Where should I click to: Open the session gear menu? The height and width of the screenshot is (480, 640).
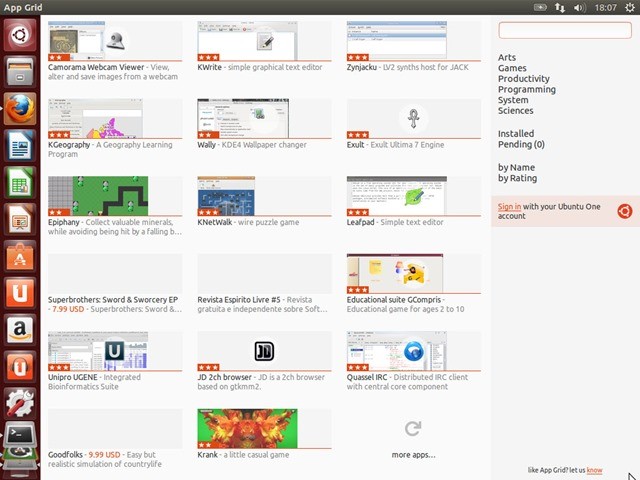pyautogui.click(x=630, y=7)
